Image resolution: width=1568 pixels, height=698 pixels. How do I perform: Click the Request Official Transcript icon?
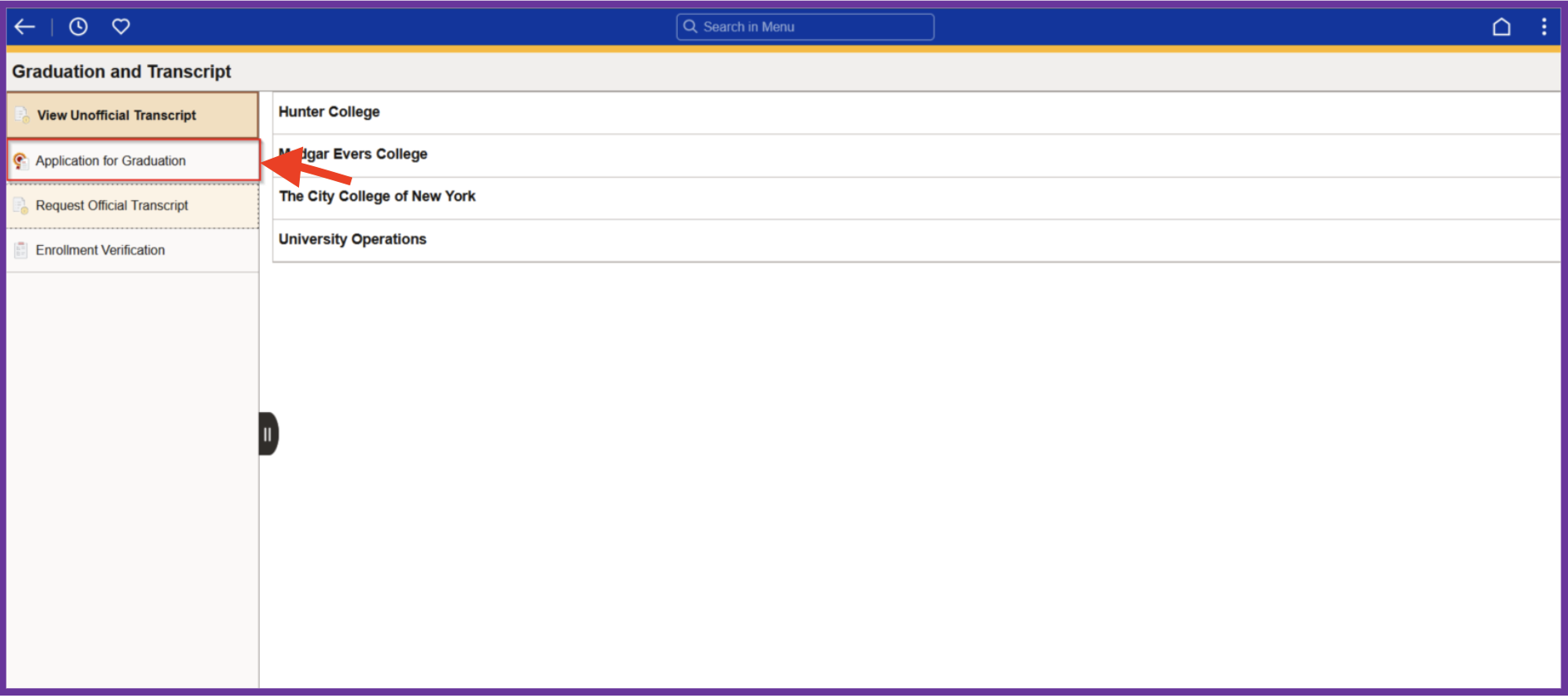[x=21, y=206]
